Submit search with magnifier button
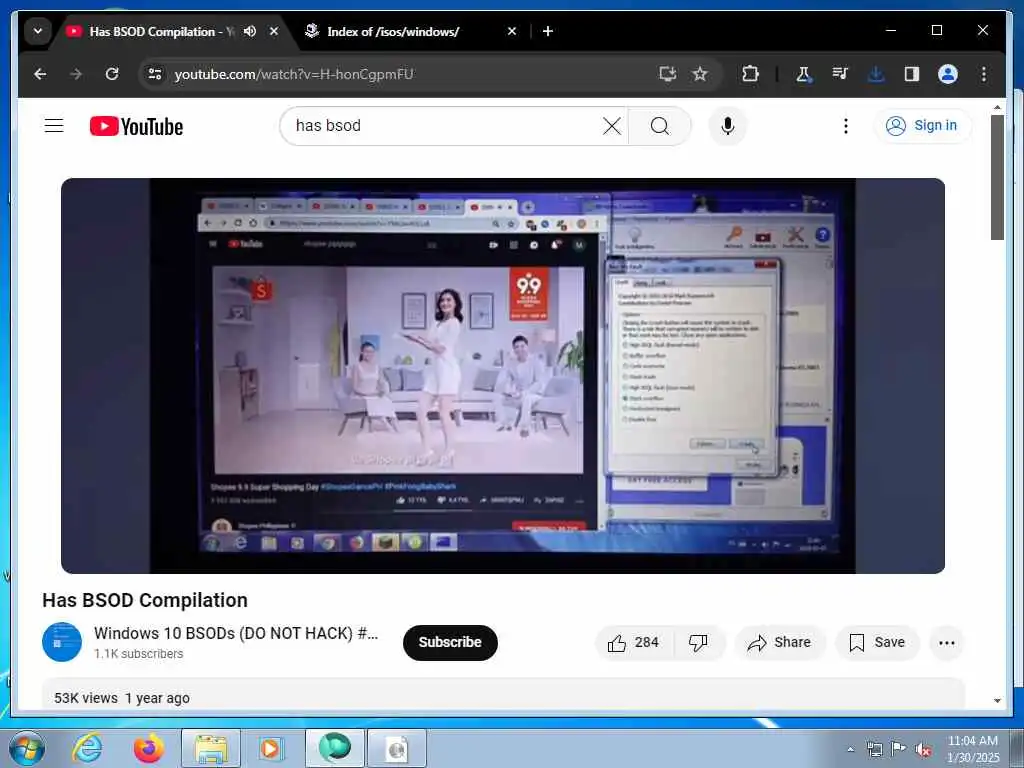 click(x=660, y=125)
